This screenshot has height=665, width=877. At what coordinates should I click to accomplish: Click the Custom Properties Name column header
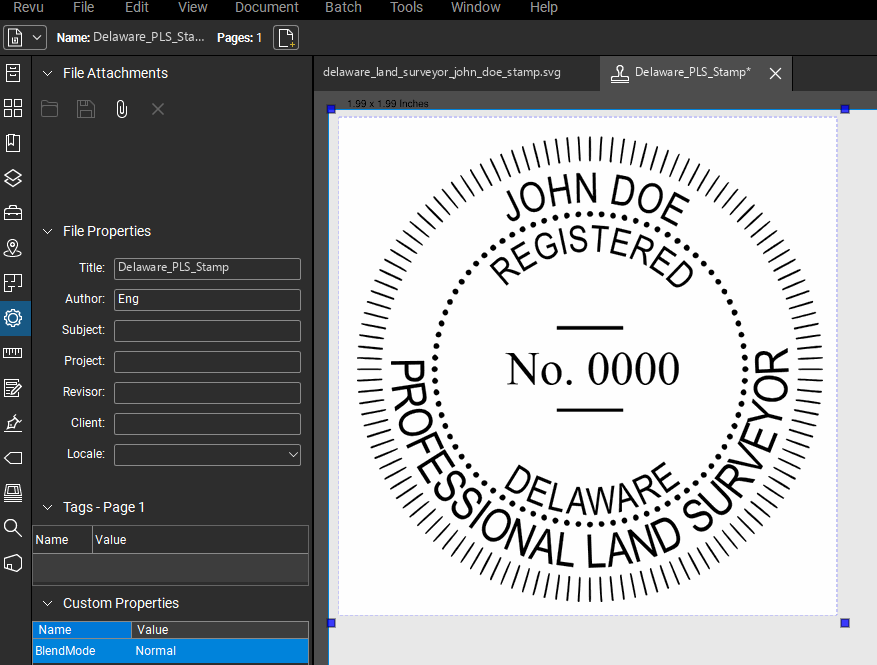tap(82, 630)
